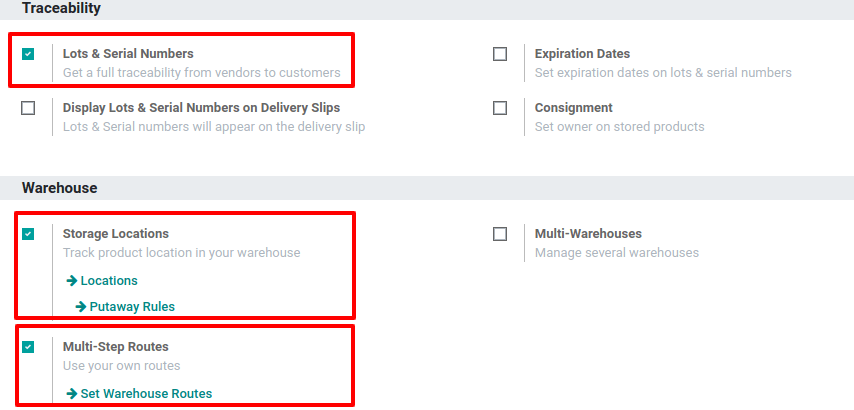Screen dimensions: 854x410
Task: Click the arrow icon beside Putaway Rules
Action: [80, 307]
